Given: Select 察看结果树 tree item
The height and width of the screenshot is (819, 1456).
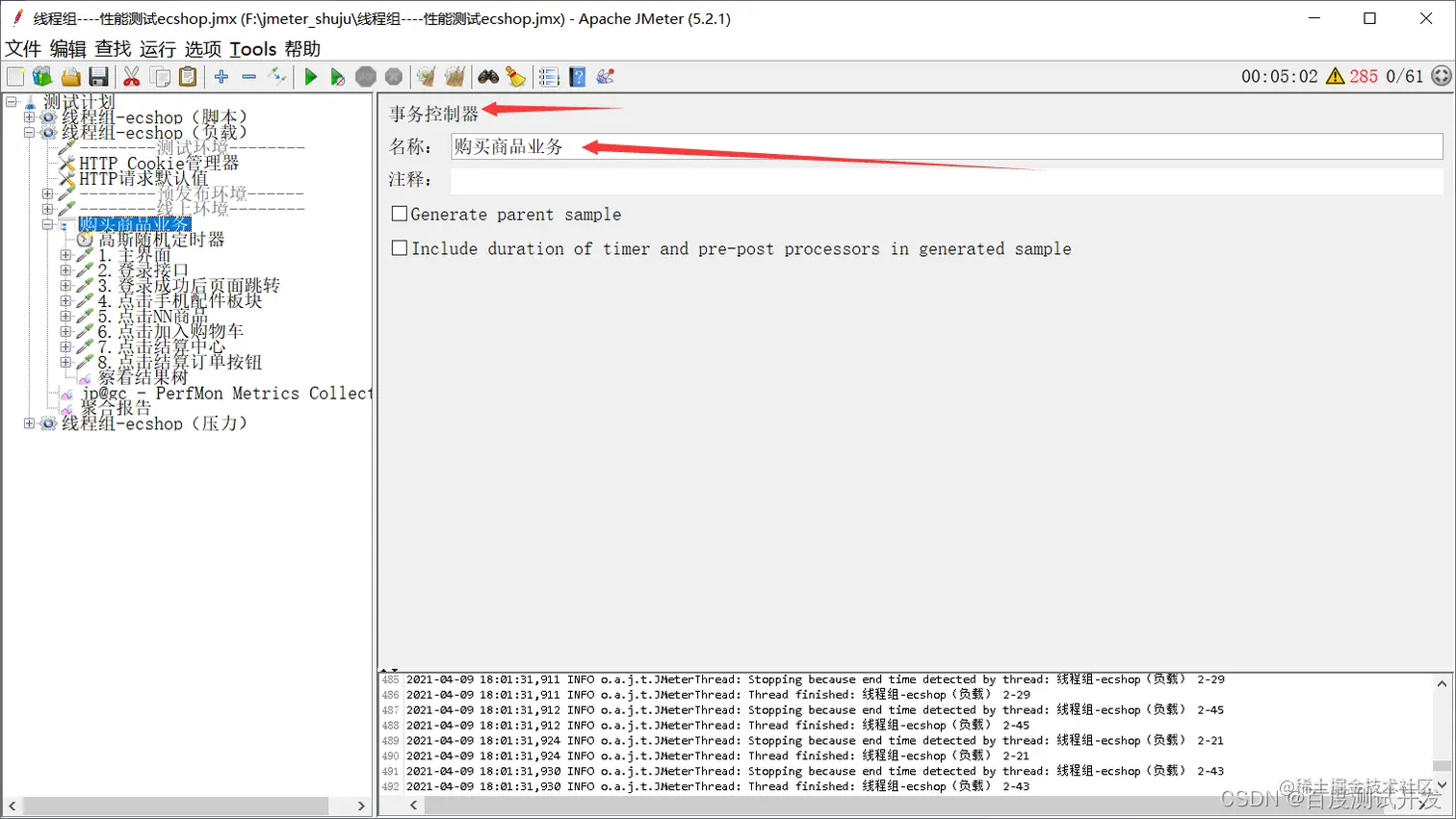Looking at the screenshot, I should (x=143, y=377).
